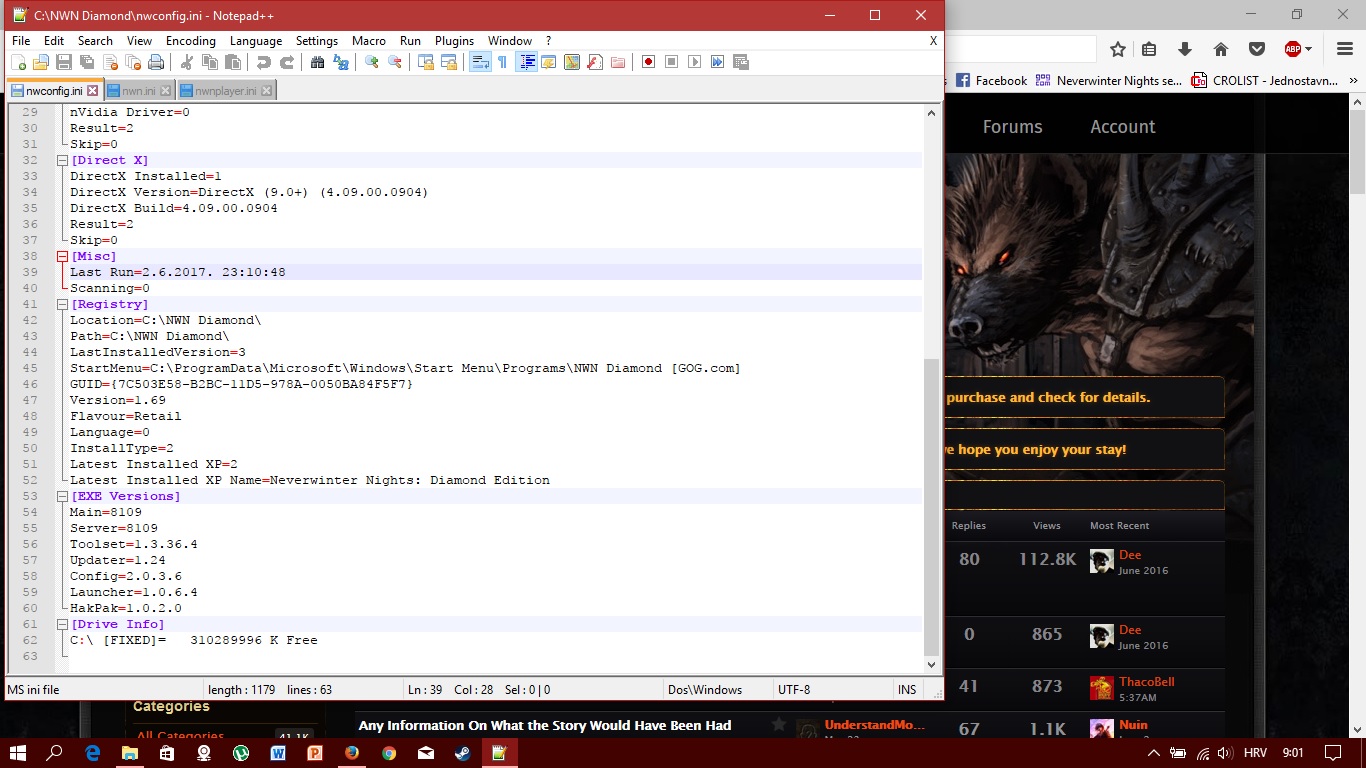Viewport: 1366px width, 768px height.
Task: Collapse the [EXE Versions] section fold marker
Action: pyautogui.click(x=62, y=496)
